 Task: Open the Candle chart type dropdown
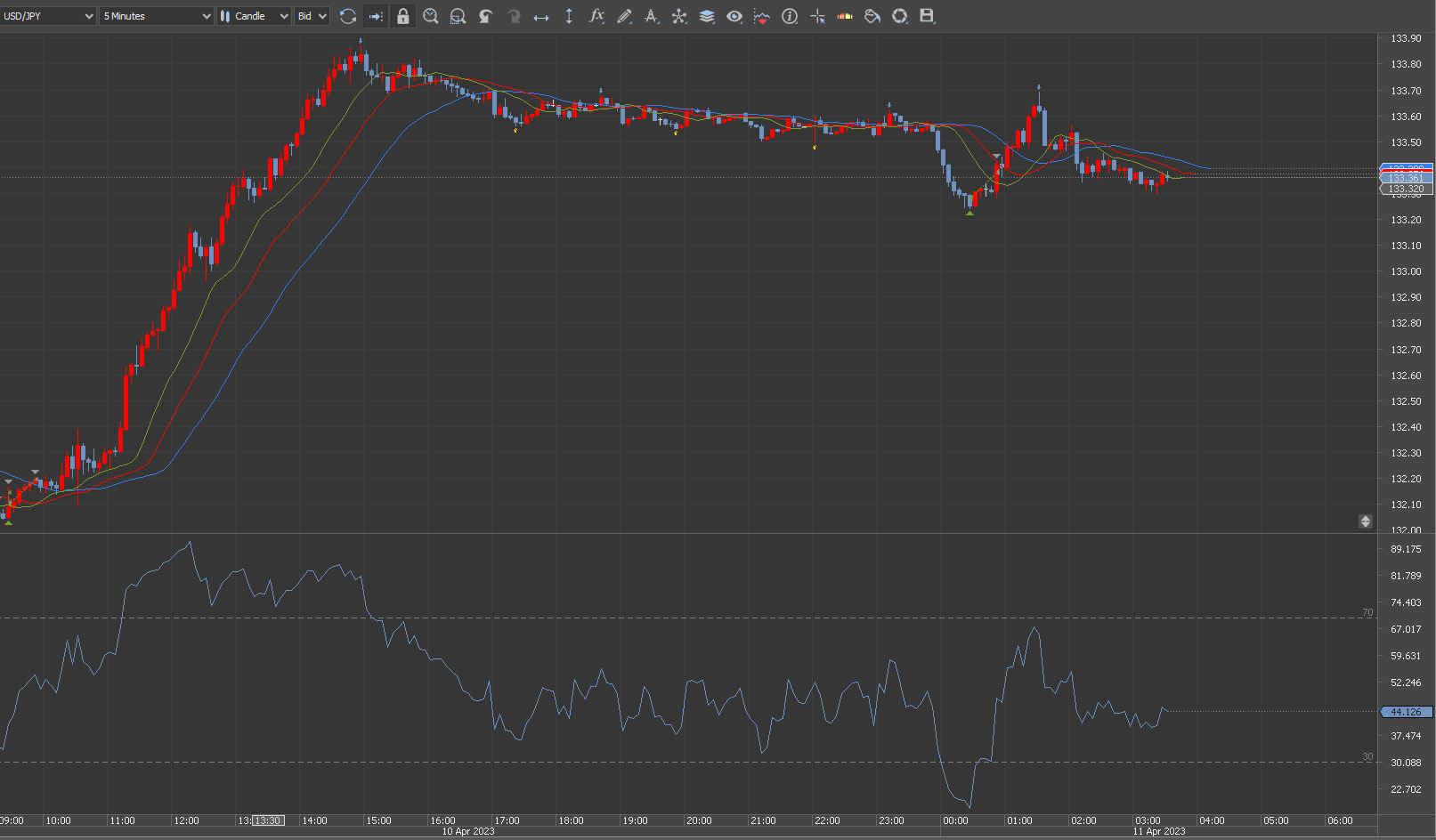coord(255,16)
